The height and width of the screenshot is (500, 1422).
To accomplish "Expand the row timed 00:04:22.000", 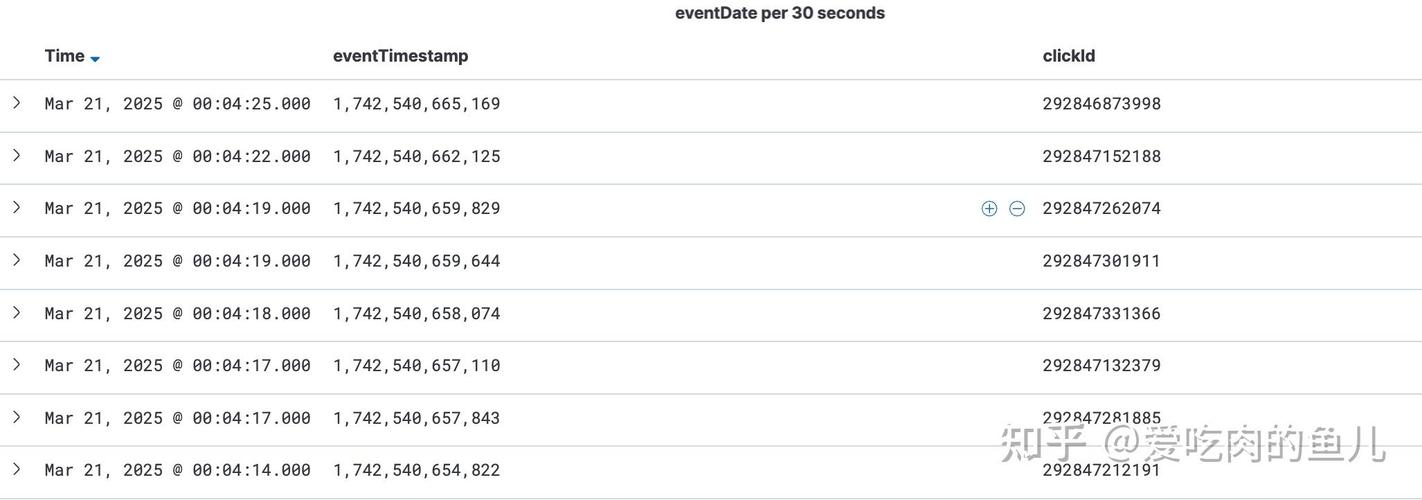I will pos(16,156).
